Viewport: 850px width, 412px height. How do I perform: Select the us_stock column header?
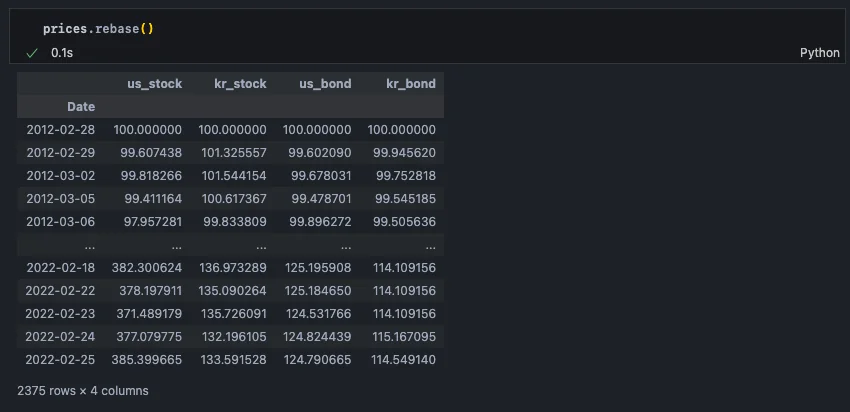click(154, 84)
